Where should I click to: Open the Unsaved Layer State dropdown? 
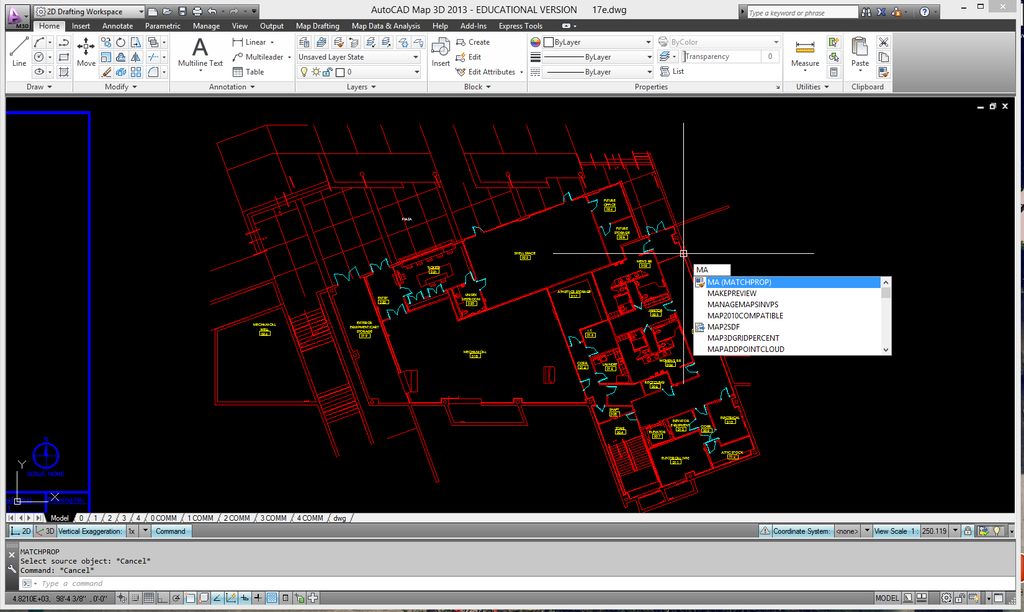click(x=358, y=57)
